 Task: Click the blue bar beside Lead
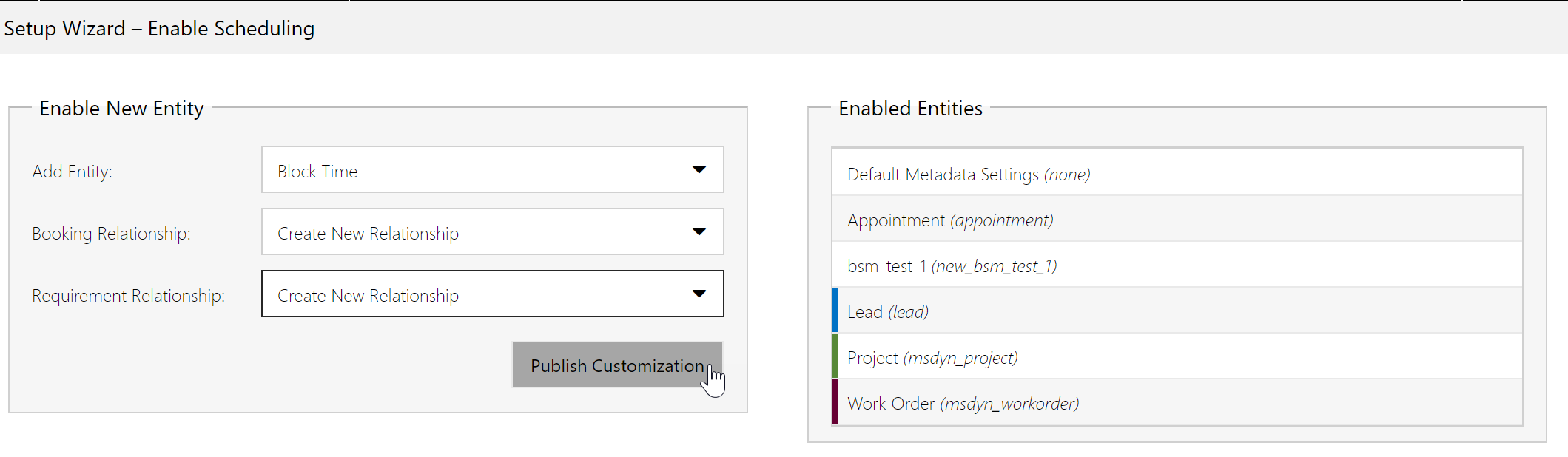835,311
